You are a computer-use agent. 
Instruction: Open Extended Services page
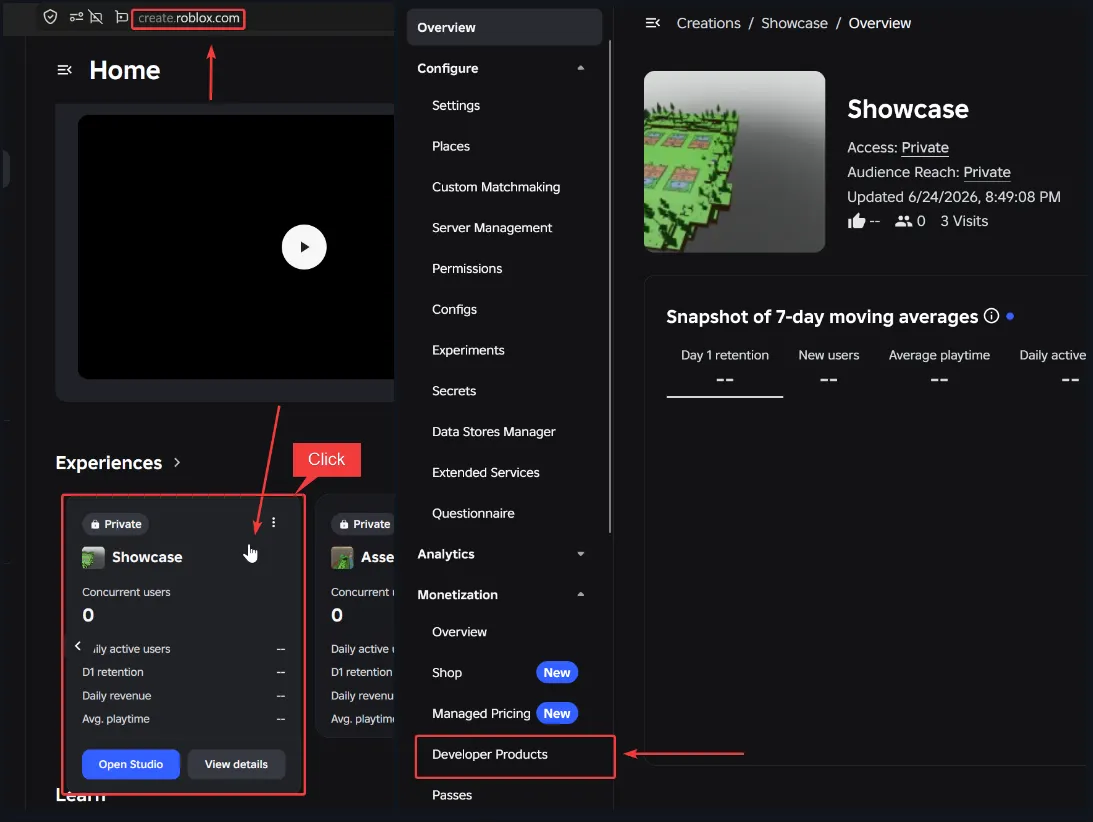pyautogui.click(x=485, y=473)
